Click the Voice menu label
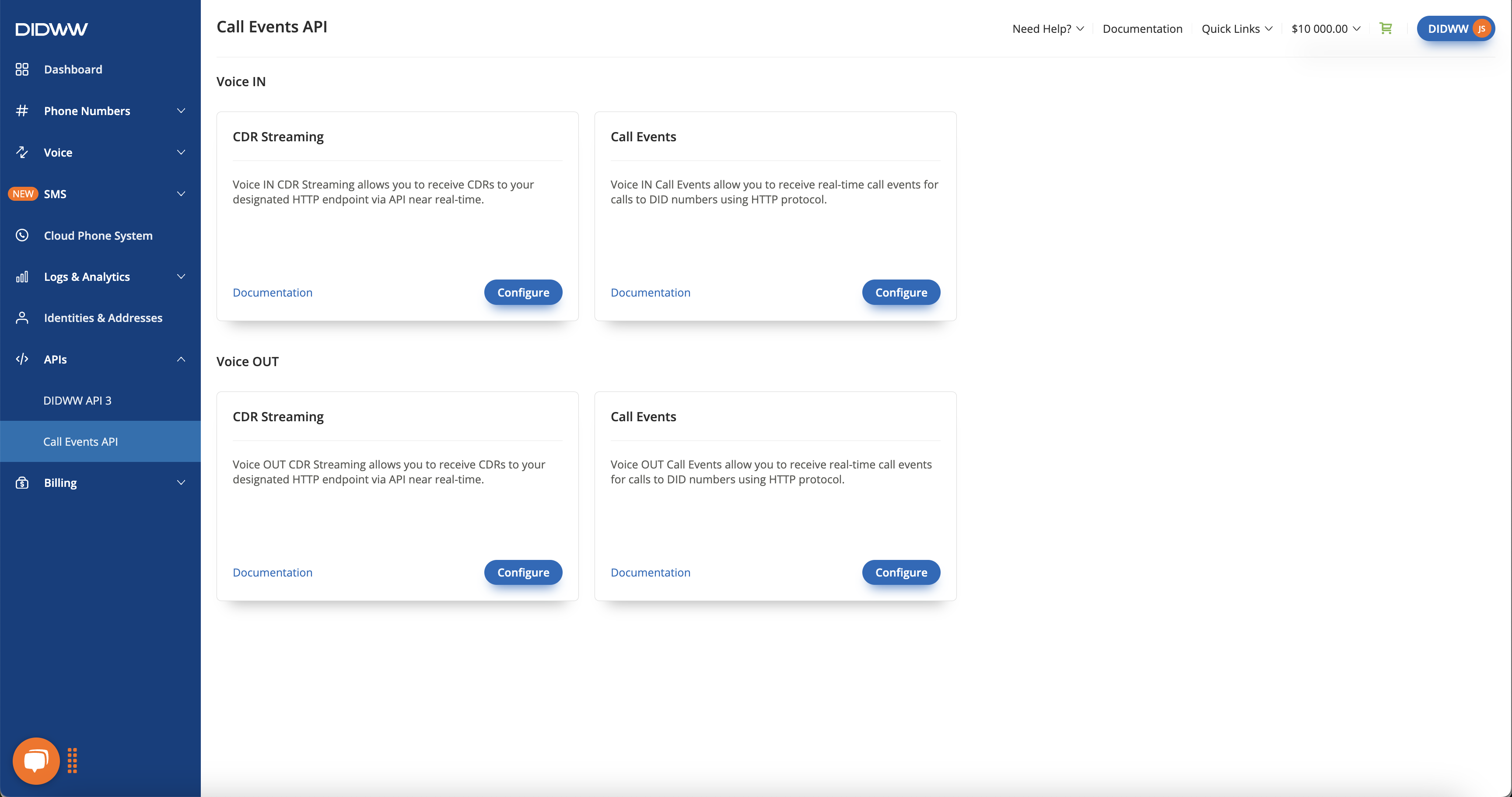This screenshot has height=797, width=1512. [58, 152]
